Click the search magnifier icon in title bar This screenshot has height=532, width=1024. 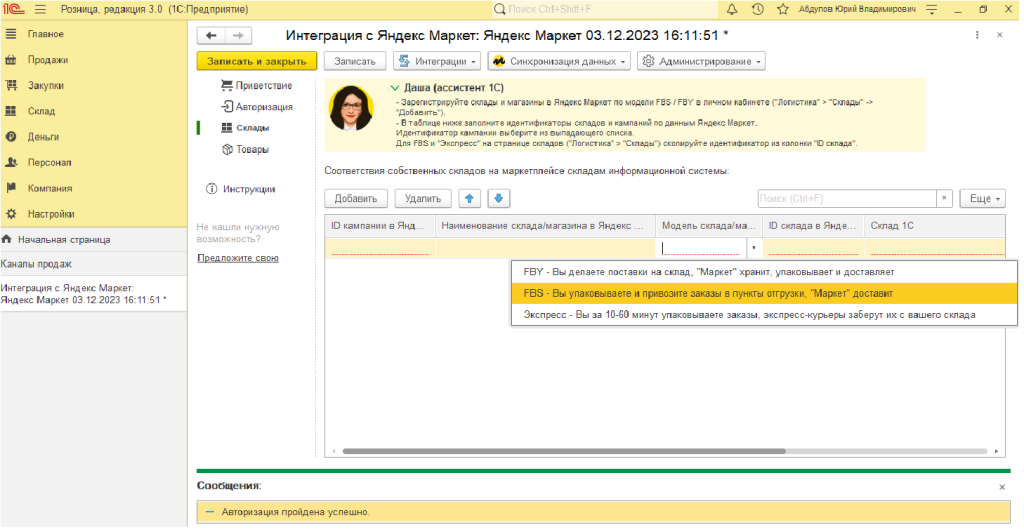[x=500, y=9]
